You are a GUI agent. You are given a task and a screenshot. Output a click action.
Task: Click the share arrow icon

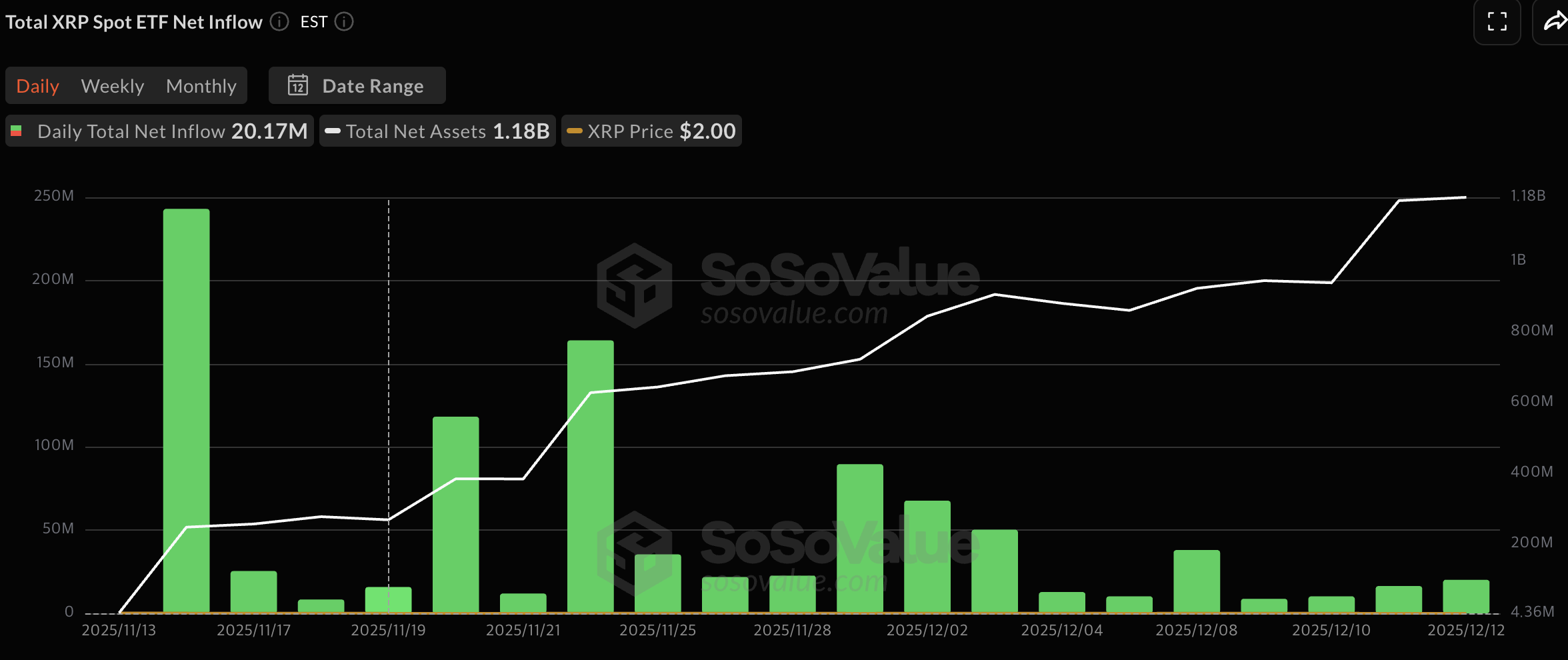point(1554,22)
